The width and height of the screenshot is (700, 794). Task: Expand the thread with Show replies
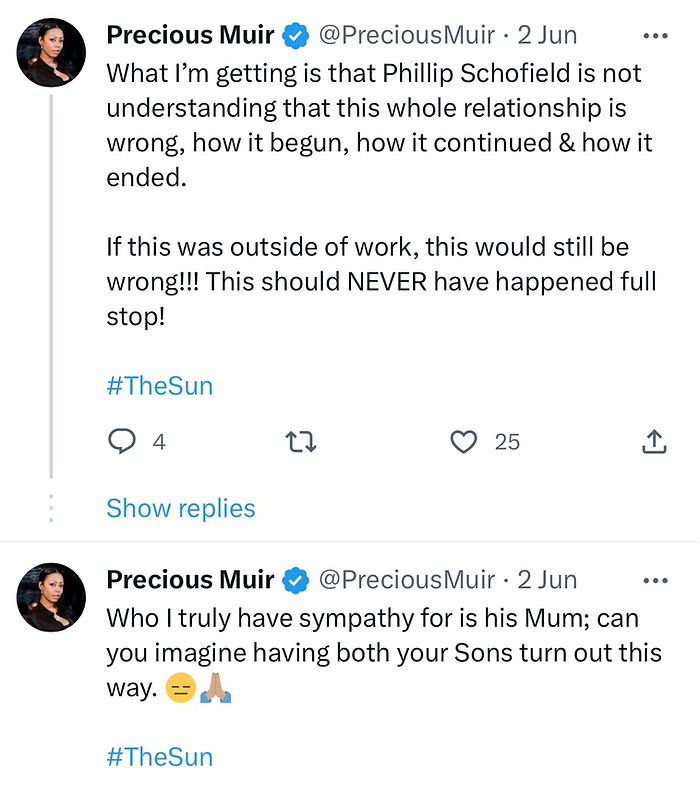(x=181, y=508)
